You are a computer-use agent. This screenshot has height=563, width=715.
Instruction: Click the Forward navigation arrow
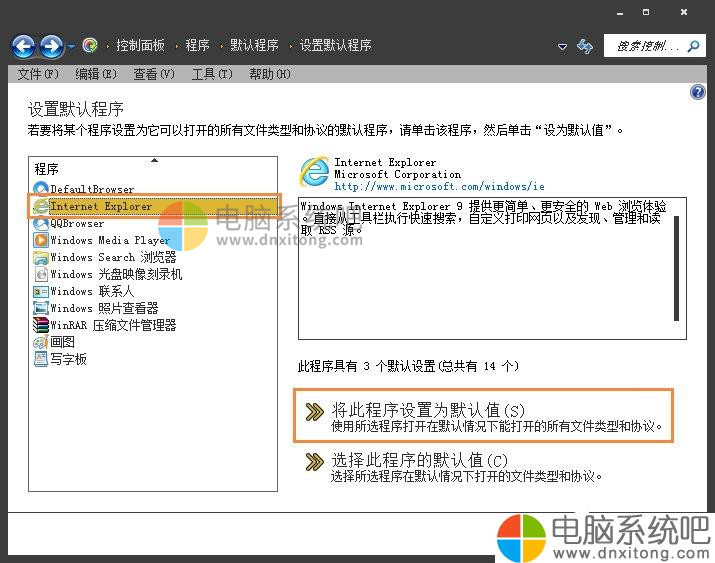(x=52, y=46)
